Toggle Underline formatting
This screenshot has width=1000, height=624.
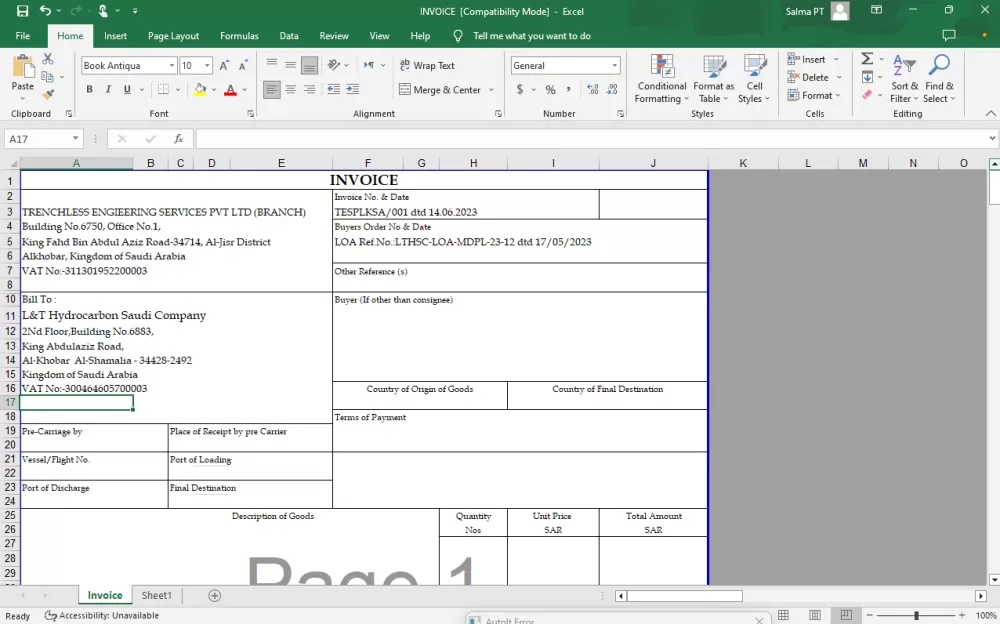pos(127,89)
